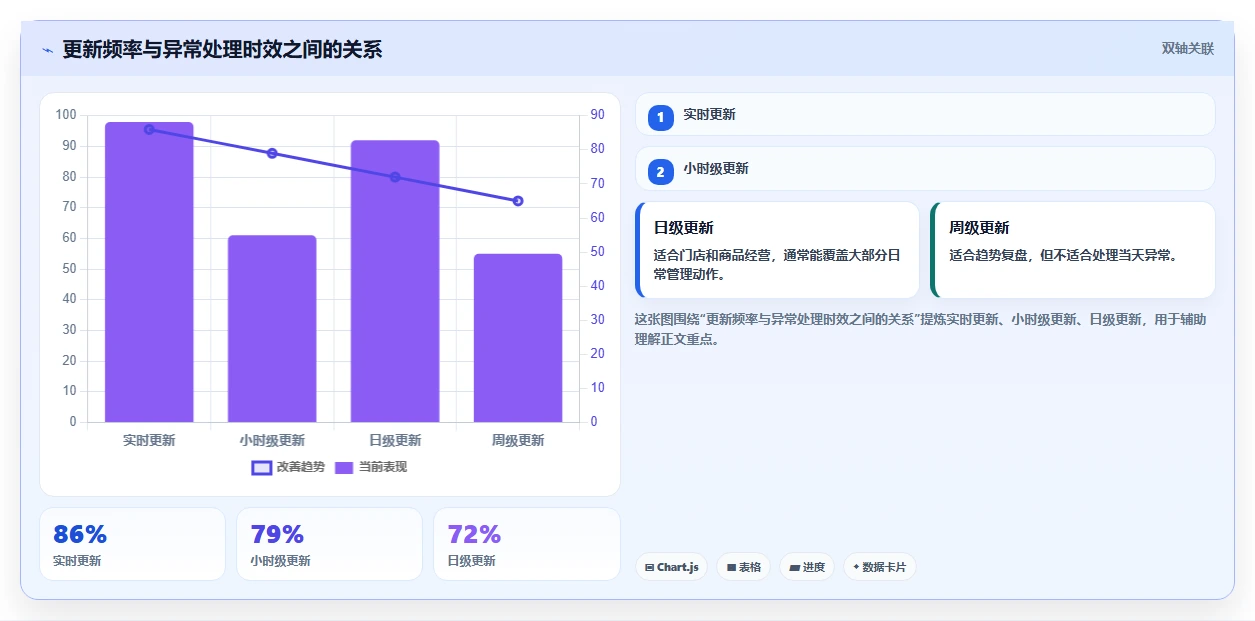Click the 日级更新 bar in chart
Screen dimensions: 1255x621
click(395, 281)
